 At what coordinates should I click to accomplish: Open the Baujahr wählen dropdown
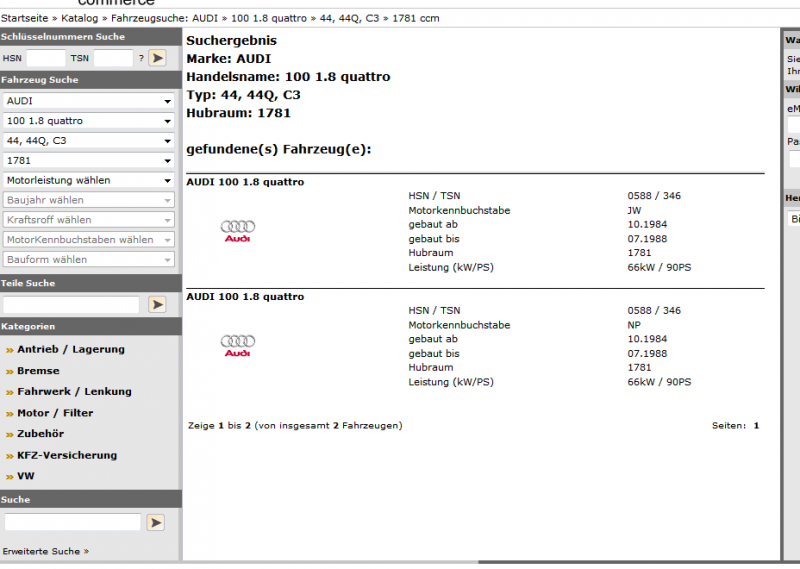point(89,200)
